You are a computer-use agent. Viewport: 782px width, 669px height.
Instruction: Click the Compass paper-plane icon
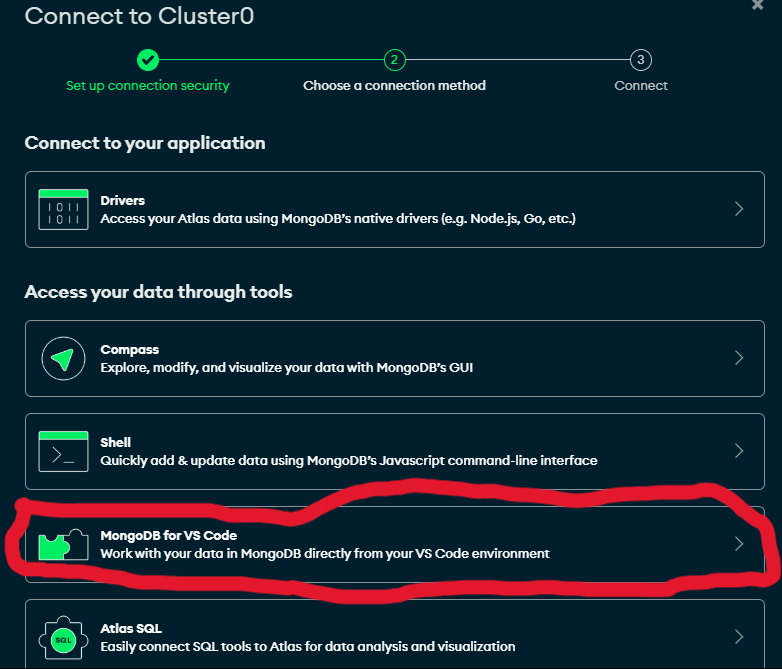point(63,359)
